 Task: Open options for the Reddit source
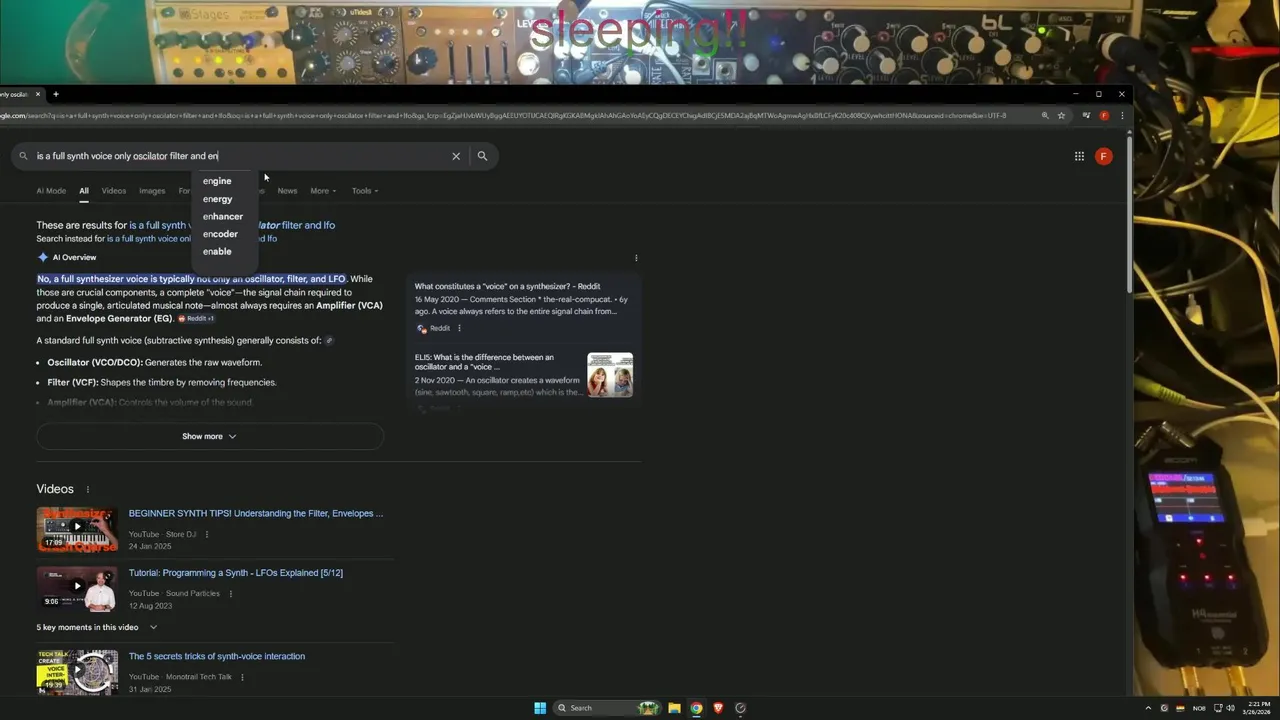coord(459,328)
